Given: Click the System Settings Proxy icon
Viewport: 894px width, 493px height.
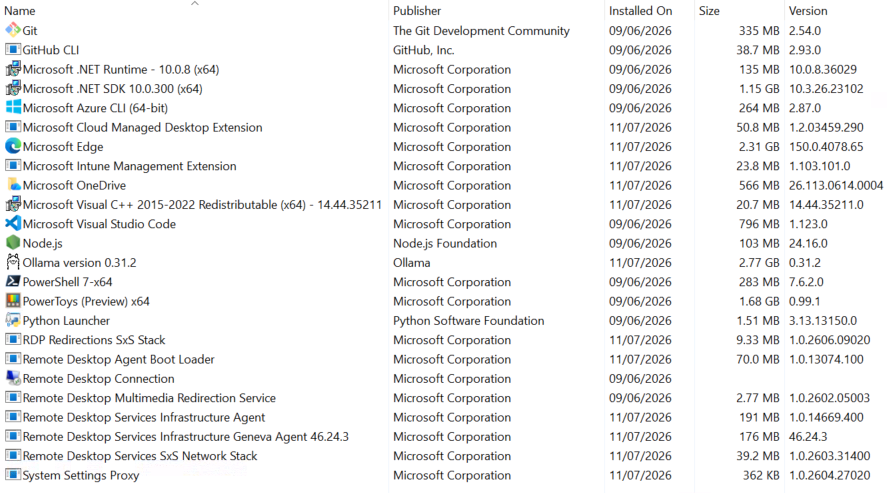Looking at the screenshot, I should pyautogui.click(x=13, y=475).
